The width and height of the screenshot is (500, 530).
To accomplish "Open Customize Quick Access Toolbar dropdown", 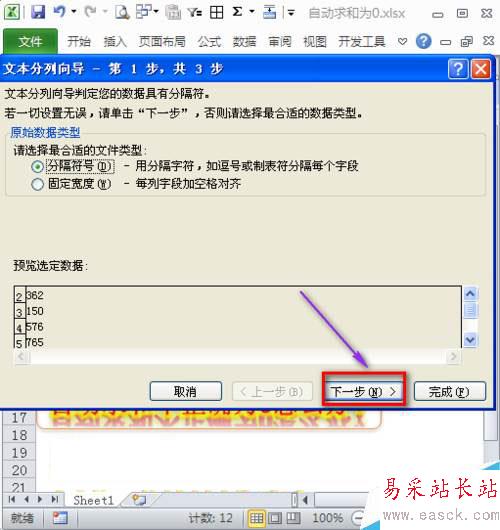I will click(291, 13).
